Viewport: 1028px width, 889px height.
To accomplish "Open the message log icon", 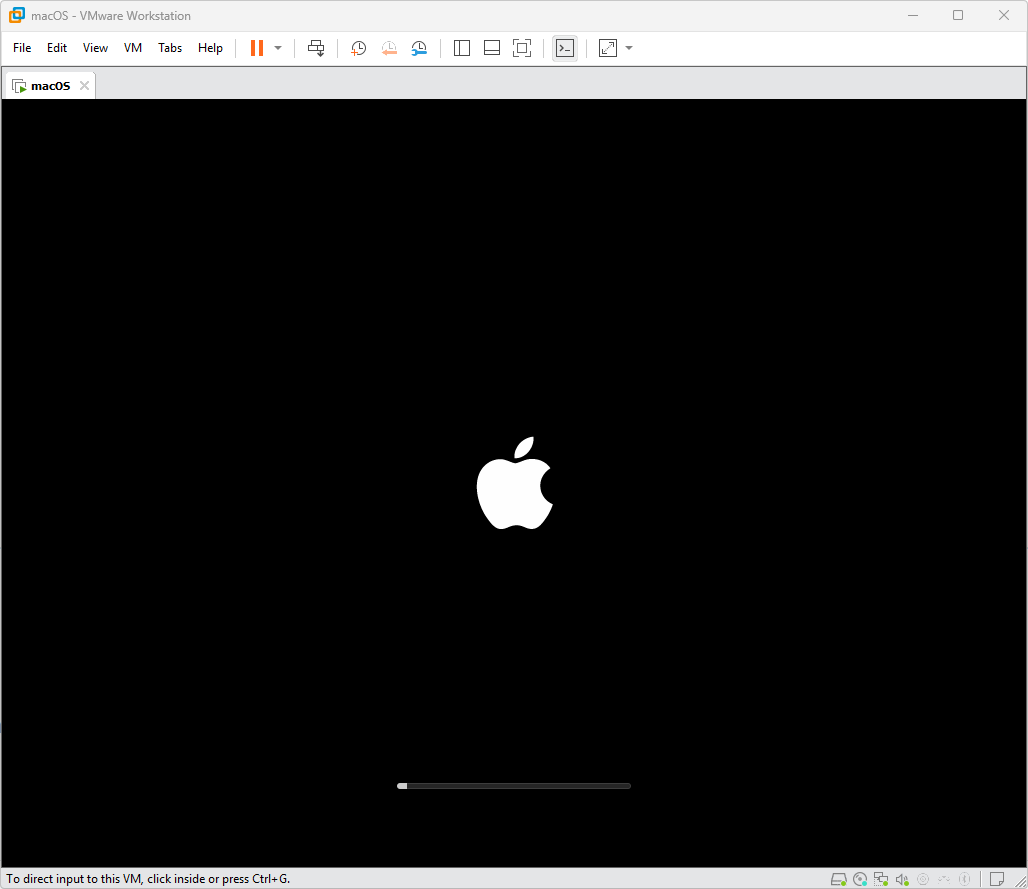I will click(997, 879).
